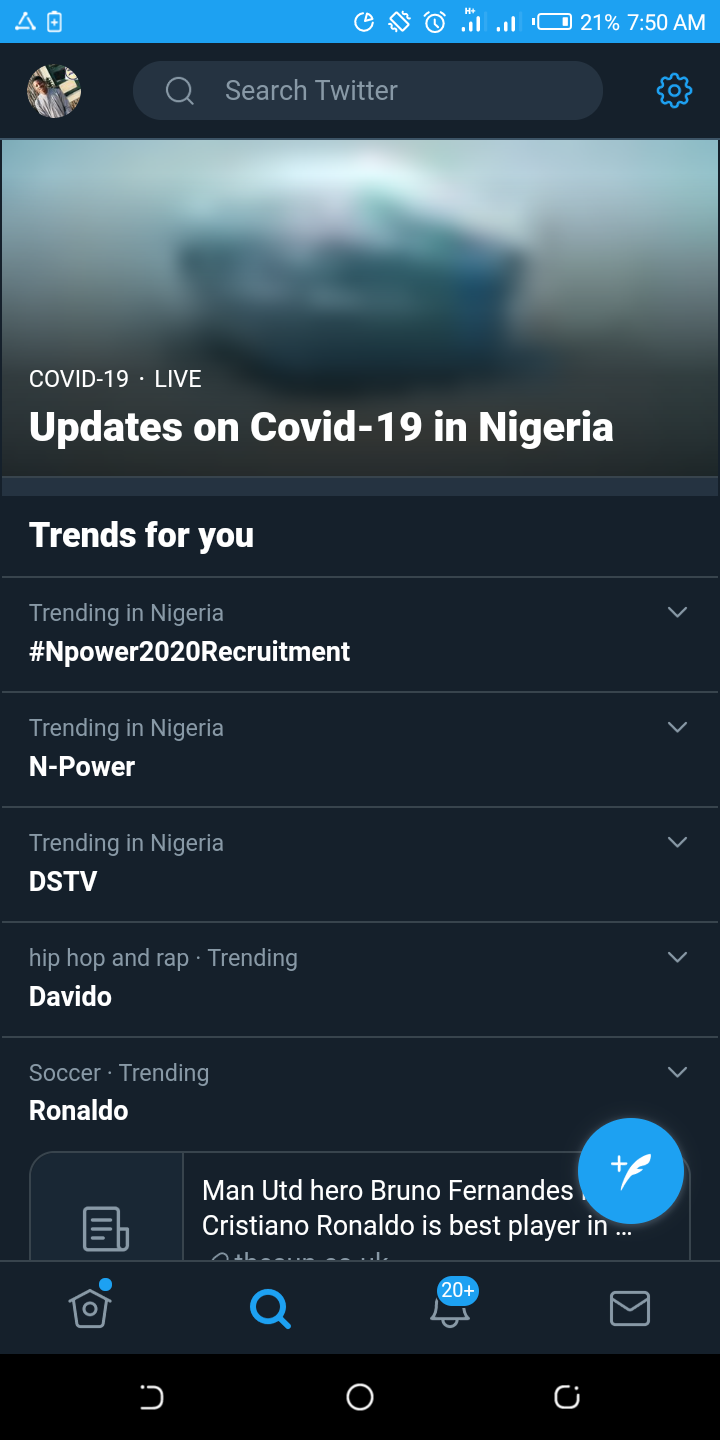Open Updates on Covid-19 in Nigeria banner
The height and width of the screenshot is (1440, 720).
coord(360,308)
